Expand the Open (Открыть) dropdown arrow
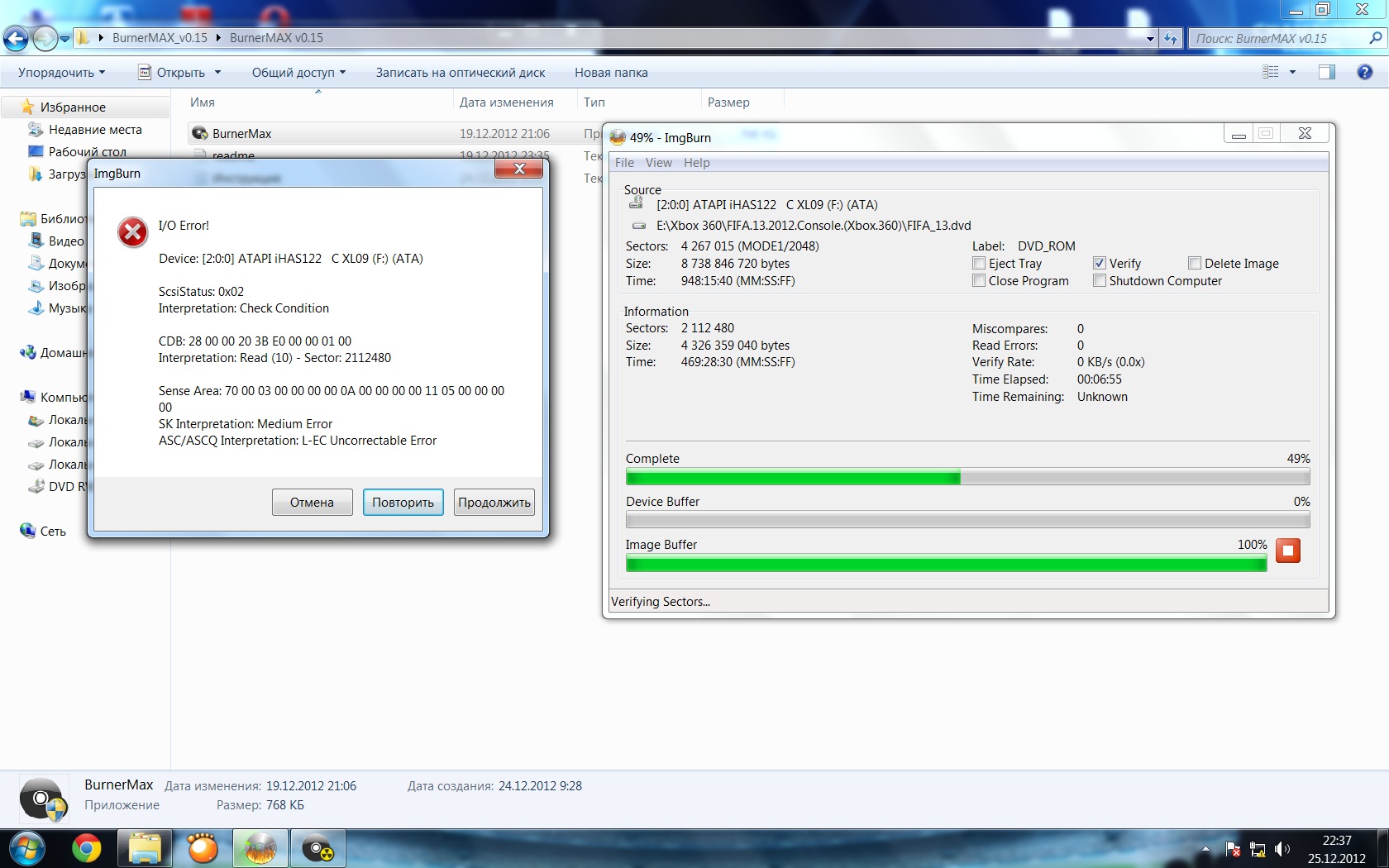This screenshot has height=868, width=1389. click(218, 73)
